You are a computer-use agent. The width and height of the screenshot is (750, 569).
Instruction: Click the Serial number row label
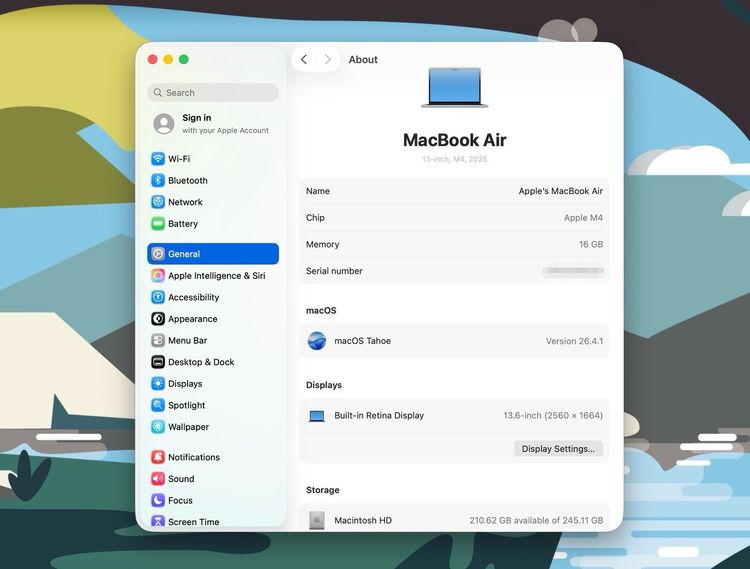click(x=334, y=271)
